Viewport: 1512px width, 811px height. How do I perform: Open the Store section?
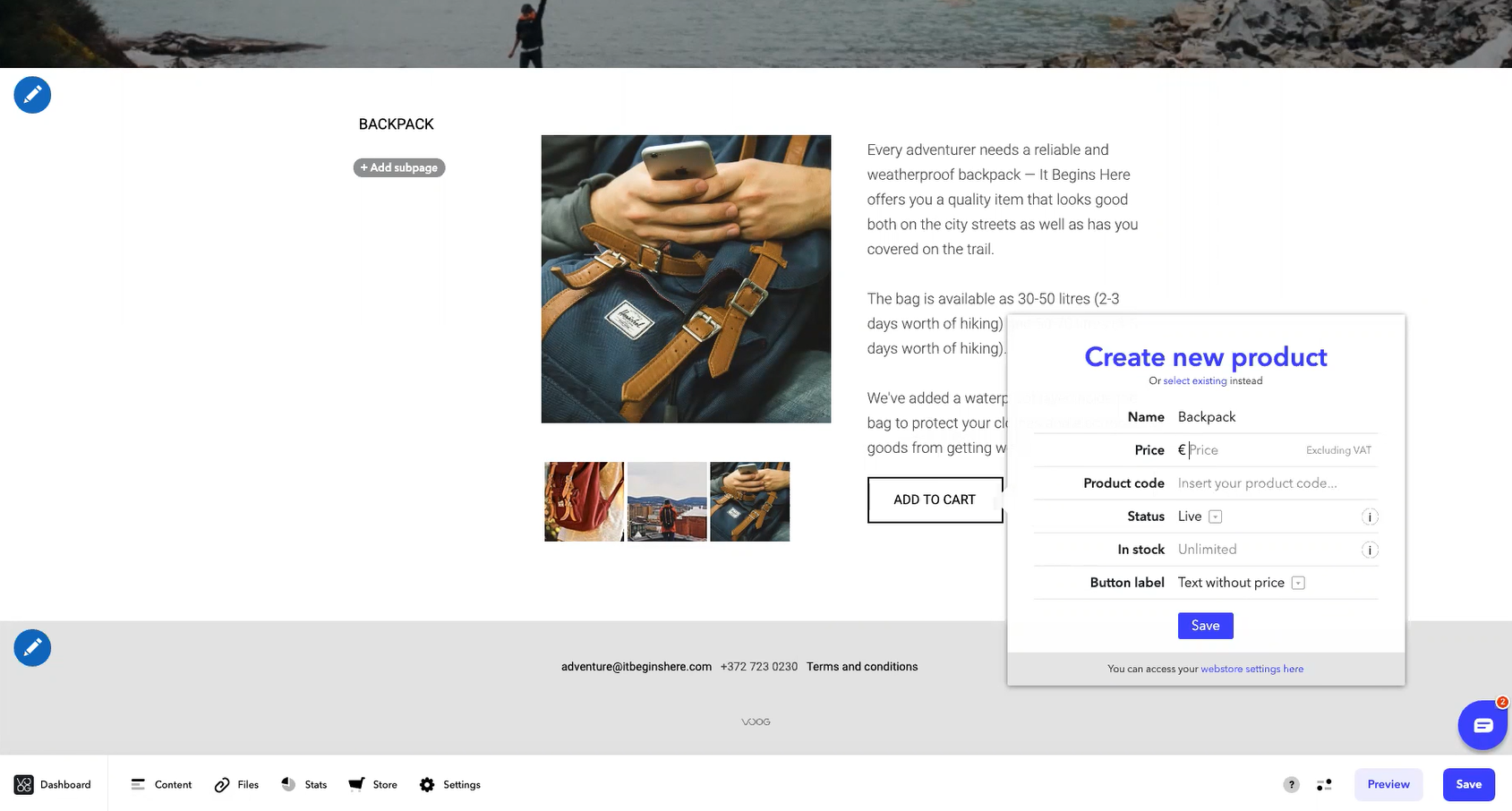point(372,784)
